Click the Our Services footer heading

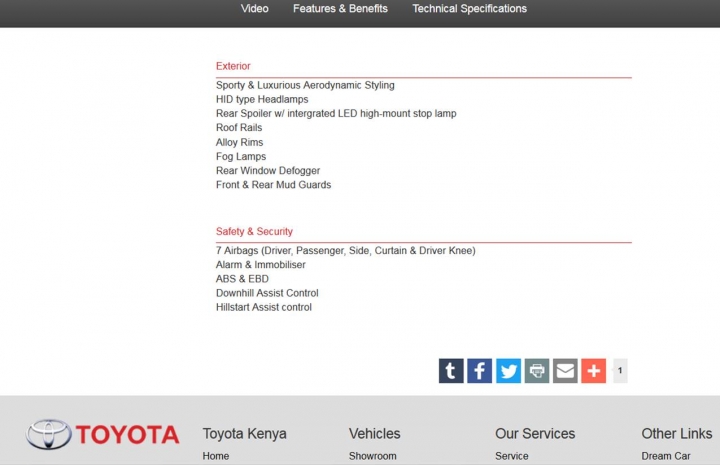click(x=535, y=434)
